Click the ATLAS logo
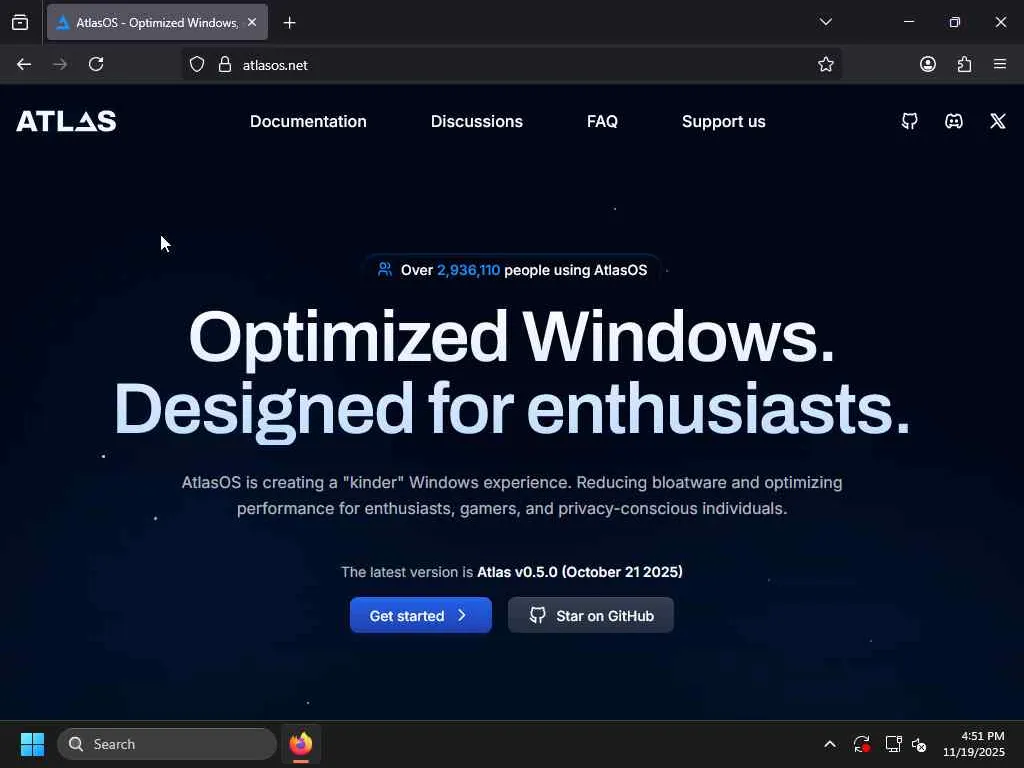Viewport: 1024px width, 768px height. (66, 121)
